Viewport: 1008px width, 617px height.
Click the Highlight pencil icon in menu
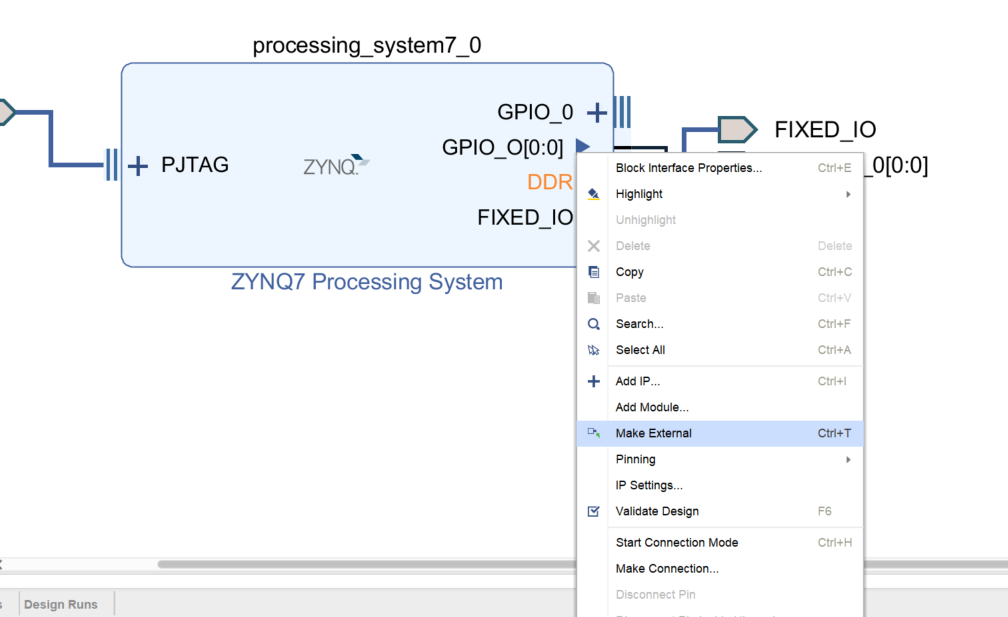[594, 194]
